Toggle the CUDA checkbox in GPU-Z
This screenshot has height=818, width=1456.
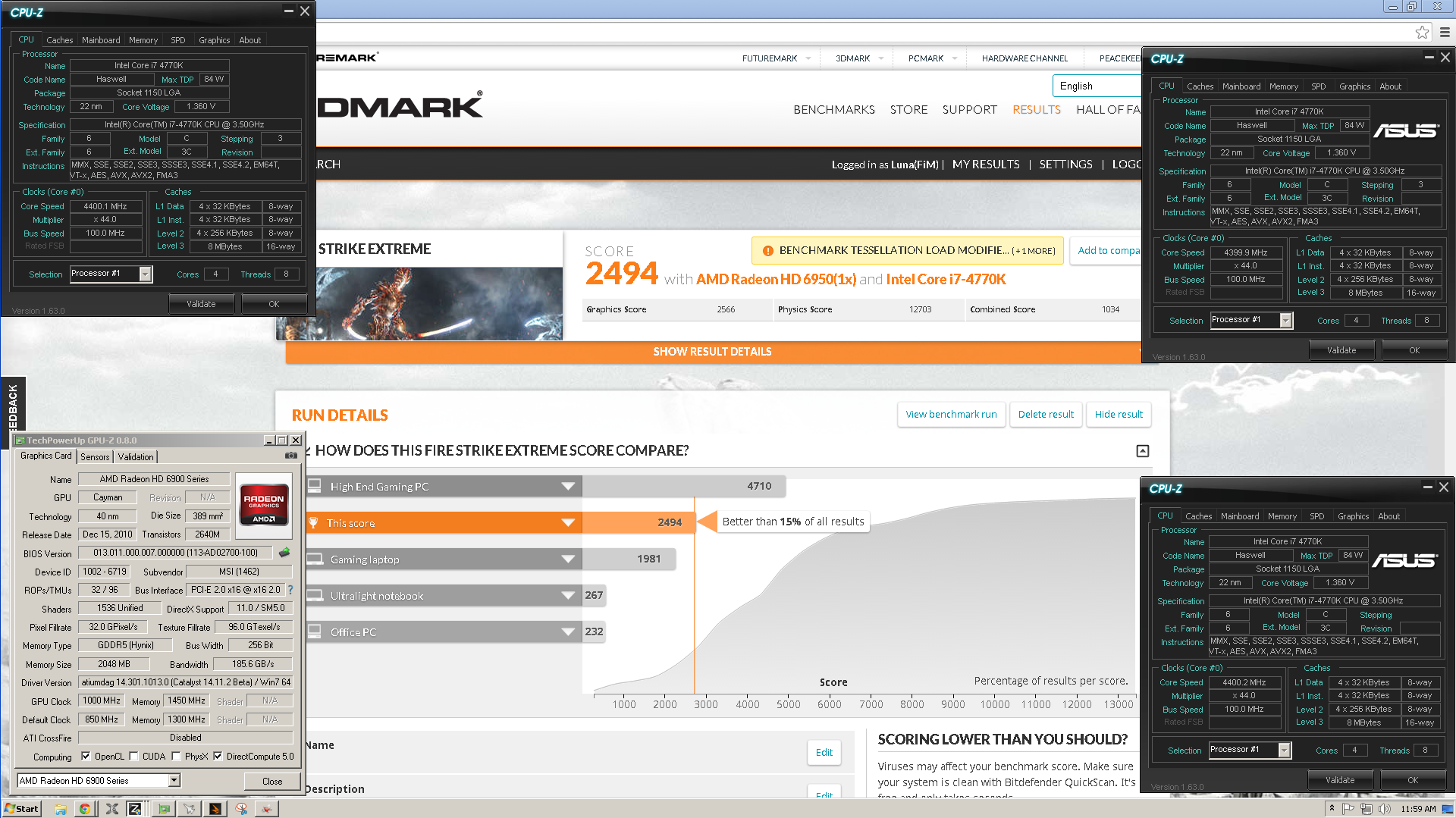pyautogui.click(x=133, y=757)
